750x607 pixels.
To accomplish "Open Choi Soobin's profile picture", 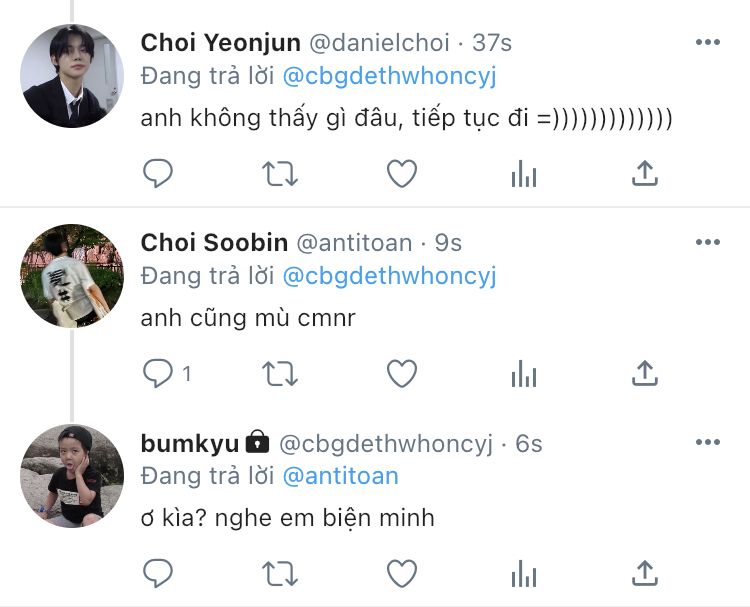I will click(72, 276).
